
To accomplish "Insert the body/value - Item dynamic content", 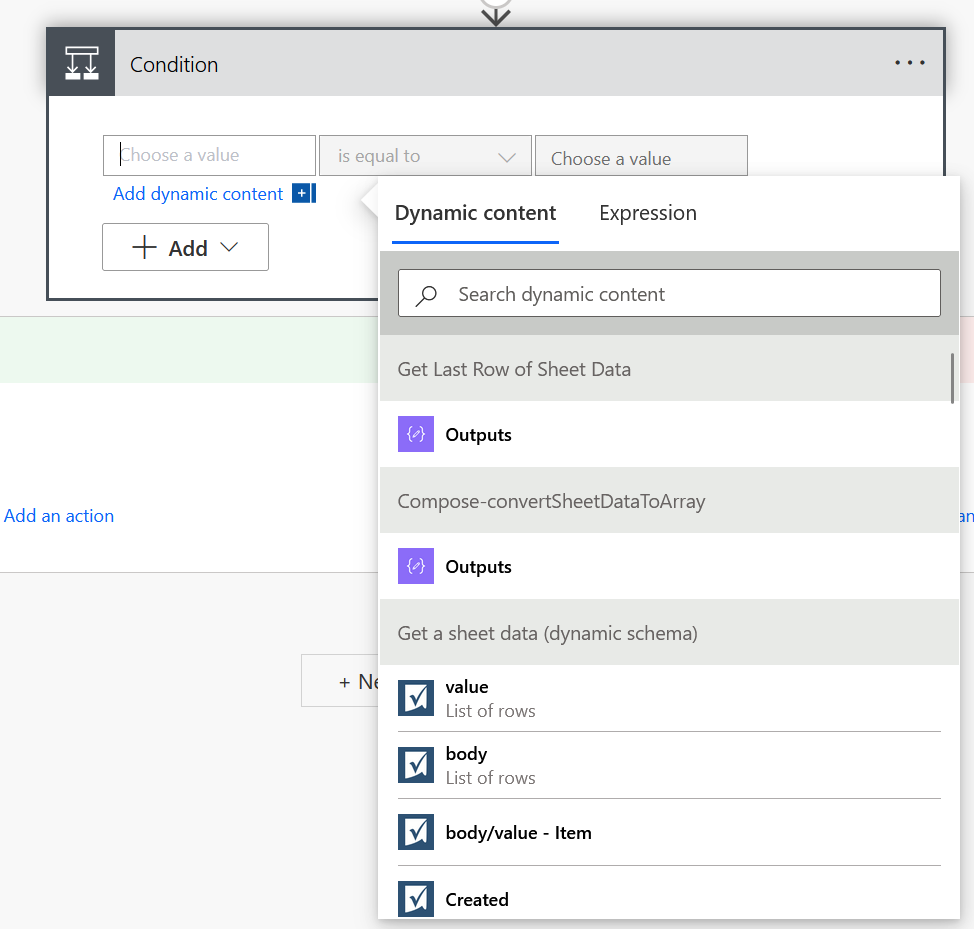I will tap(518, 833).
